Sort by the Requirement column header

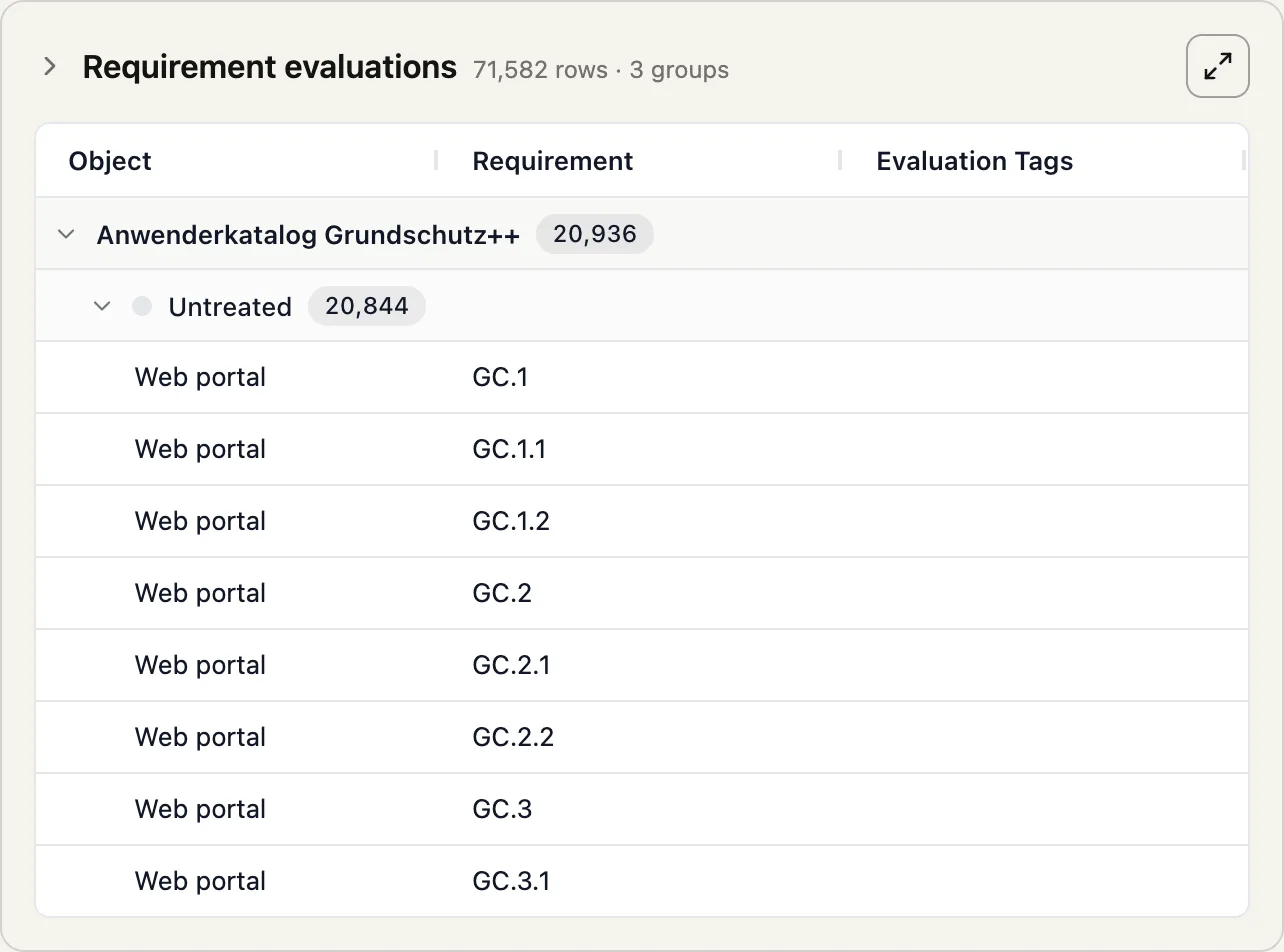(553, 161)
